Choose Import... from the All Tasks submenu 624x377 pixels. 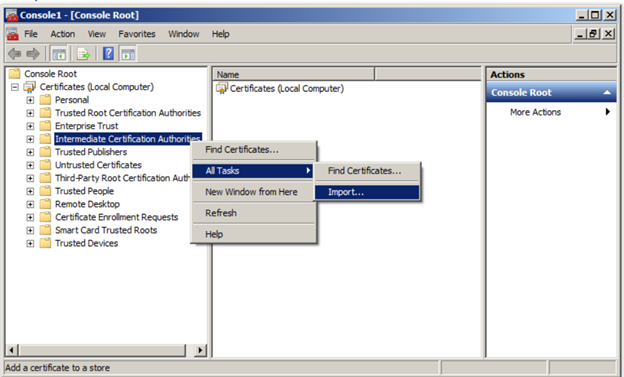367,192
